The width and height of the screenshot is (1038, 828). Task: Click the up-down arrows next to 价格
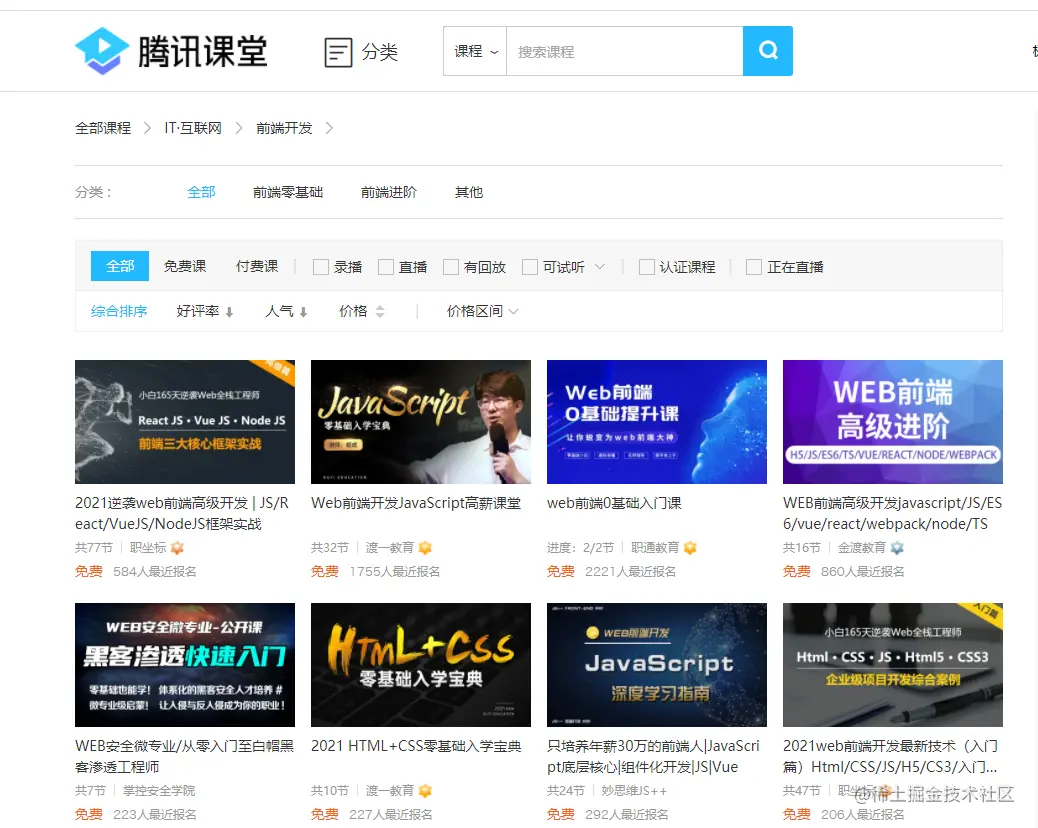[379, 311]
